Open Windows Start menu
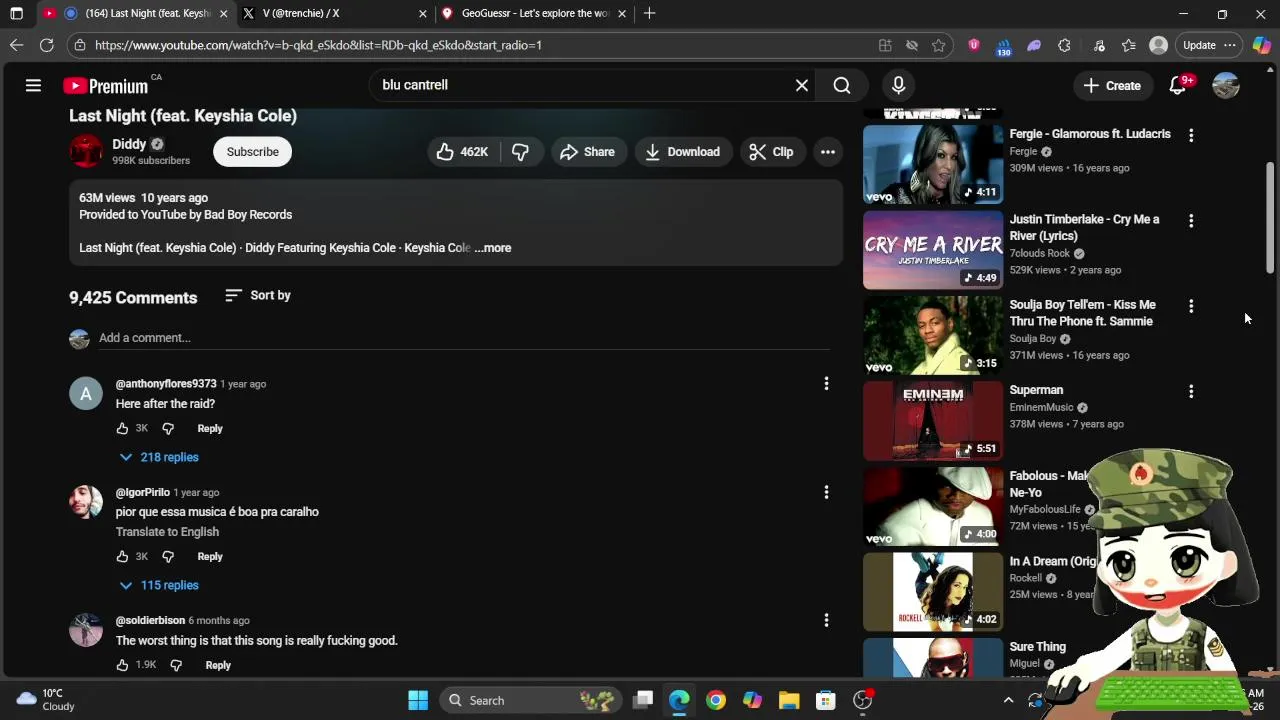1280x720 pixels. click(x=418, y=700)
